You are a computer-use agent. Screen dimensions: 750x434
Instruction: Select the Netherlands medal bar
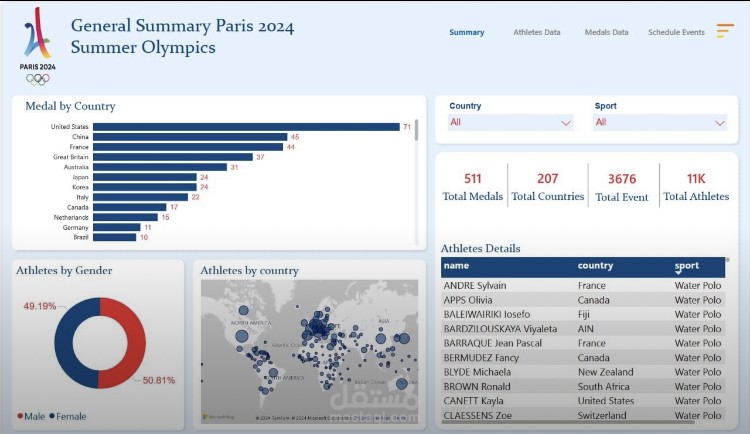tap(125, 217)
